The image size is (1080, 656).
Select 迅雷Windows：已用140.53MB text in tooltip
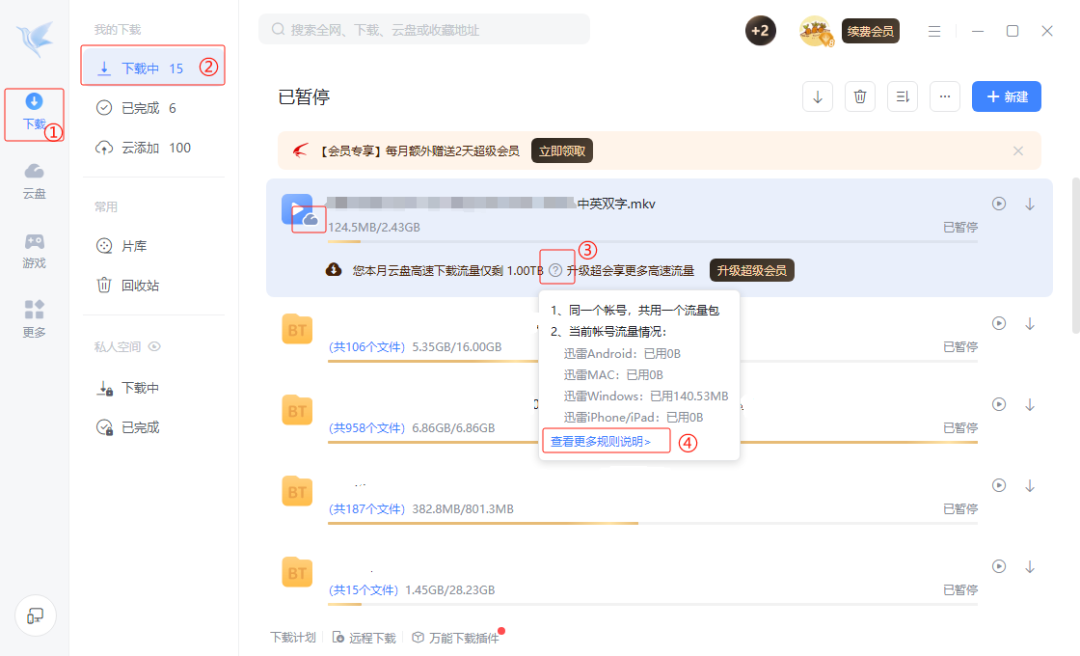click(645, 396)
